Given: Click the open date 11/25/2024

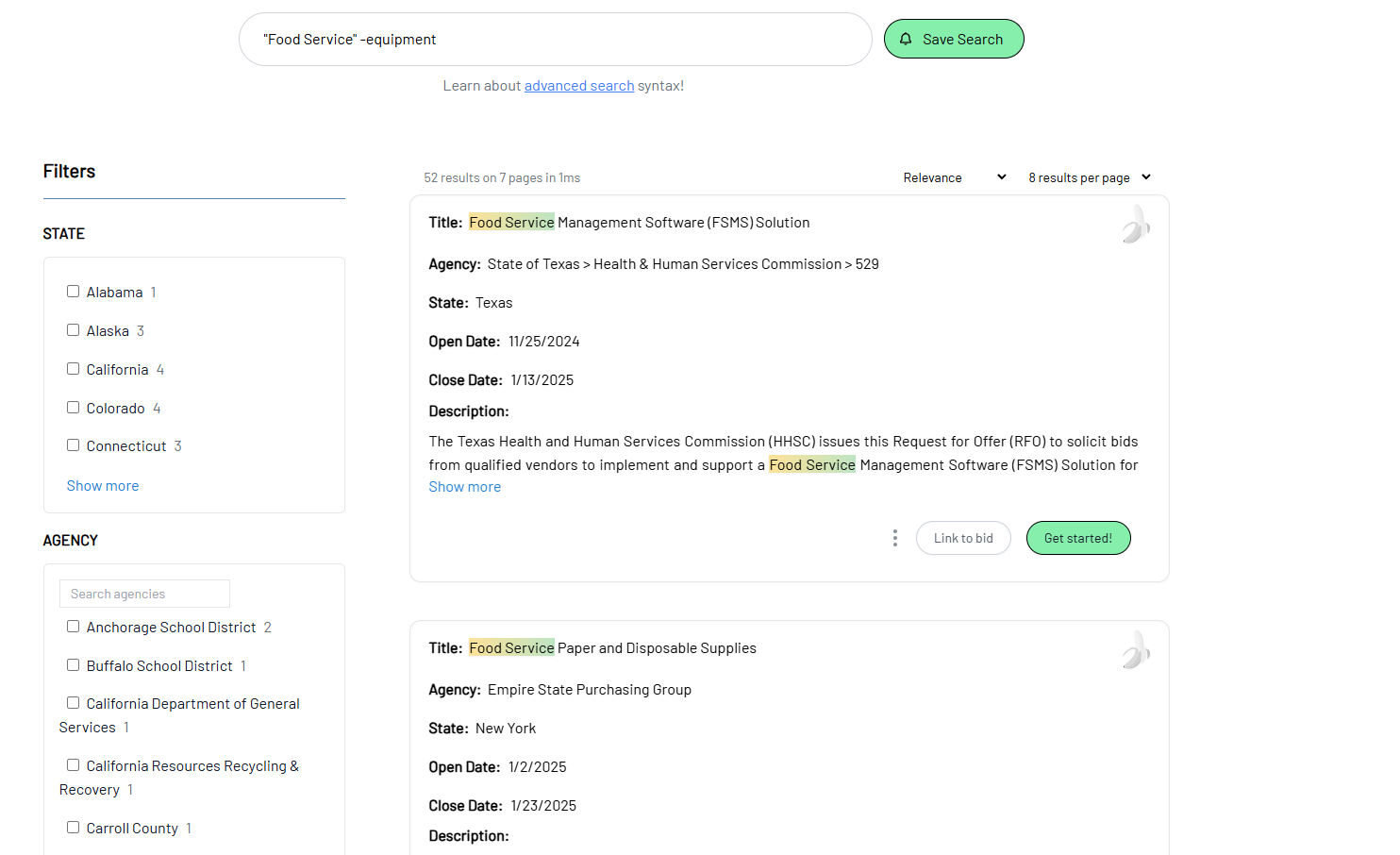Looking at the screenshot, I should pos(544,342).
